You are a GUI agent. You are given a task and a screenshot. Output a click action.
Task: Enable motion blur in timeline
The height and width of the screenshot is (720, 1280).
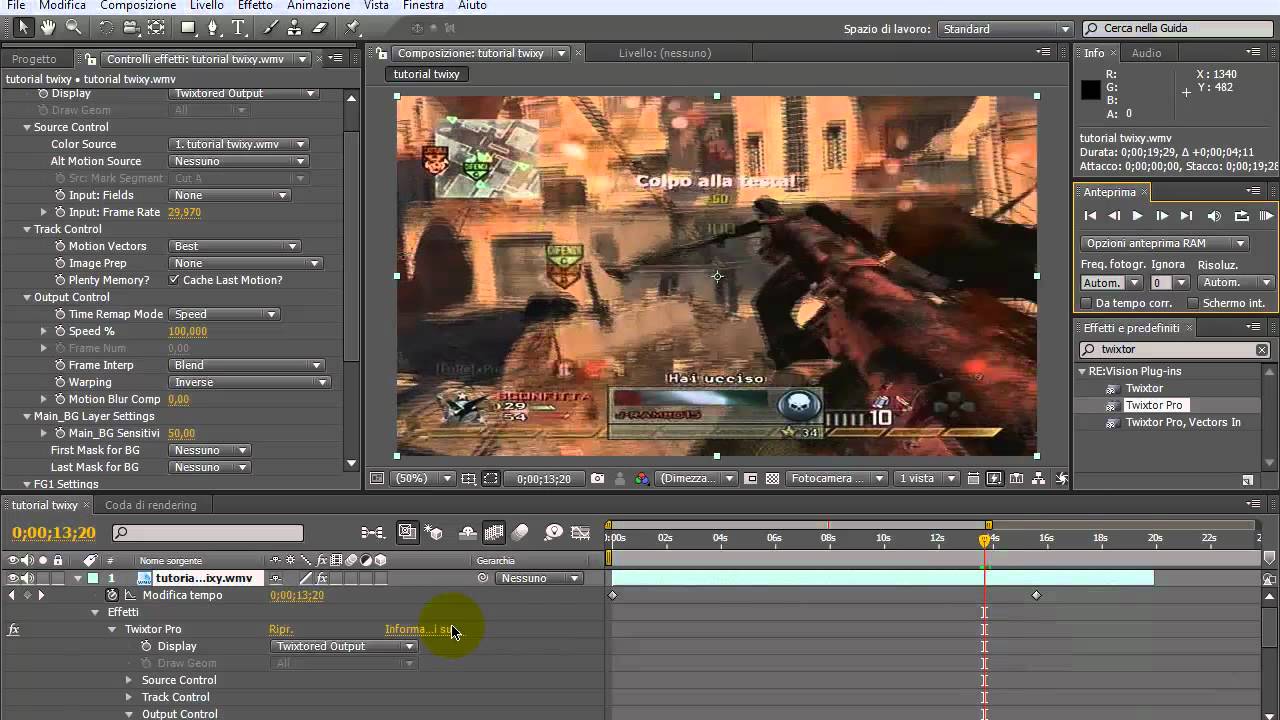520,533
